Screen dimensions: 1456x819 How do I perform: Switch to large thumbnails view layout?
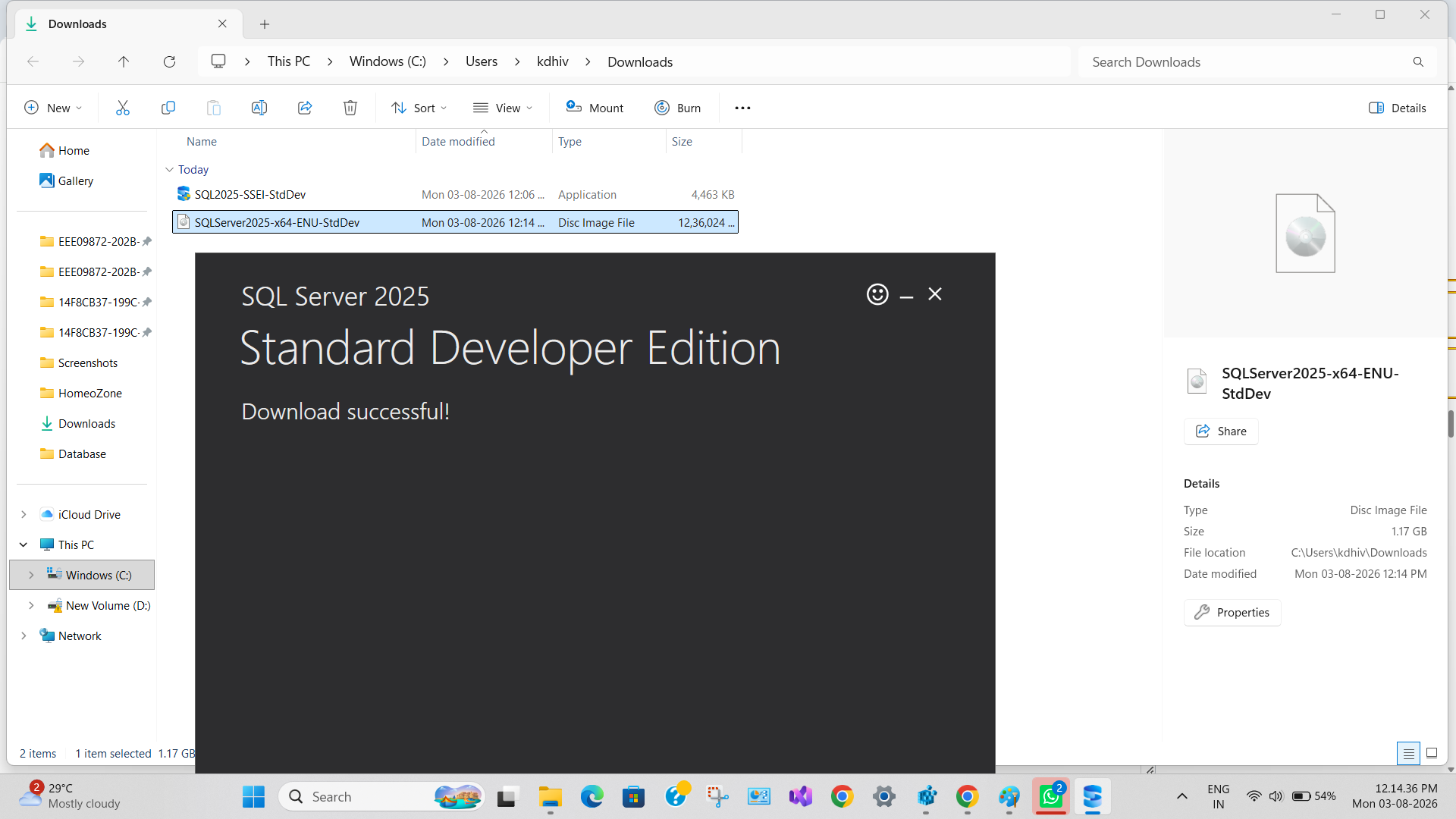[1432, 753]
